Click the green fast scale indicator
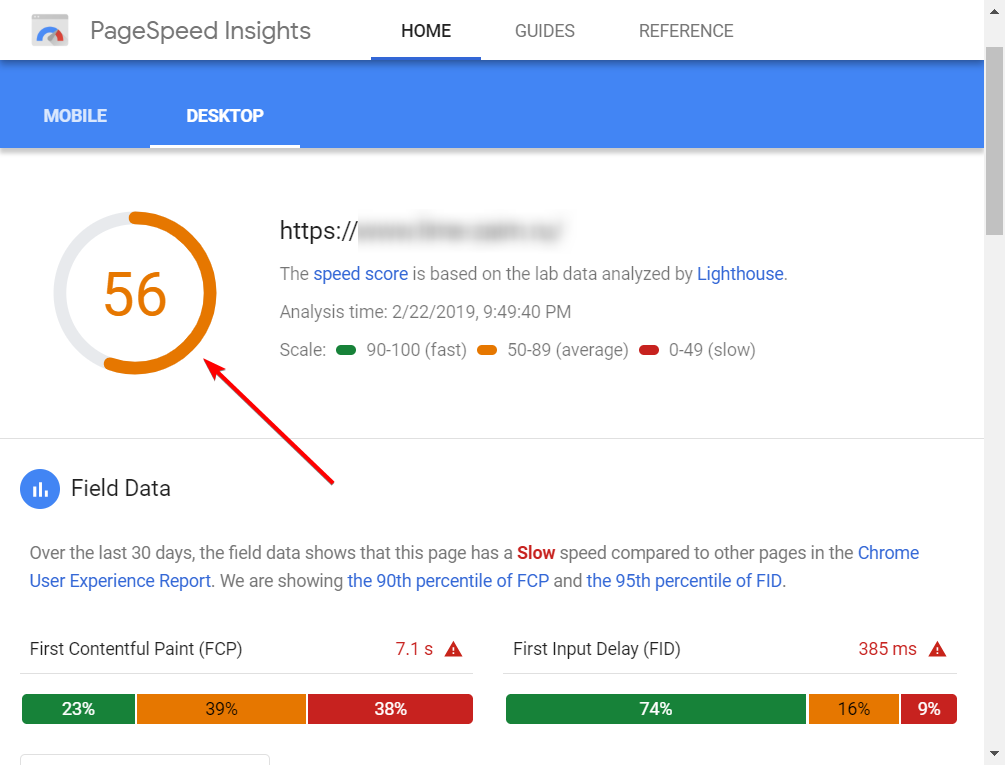Viewport: 1005px width, 765px height. (347, 350)
